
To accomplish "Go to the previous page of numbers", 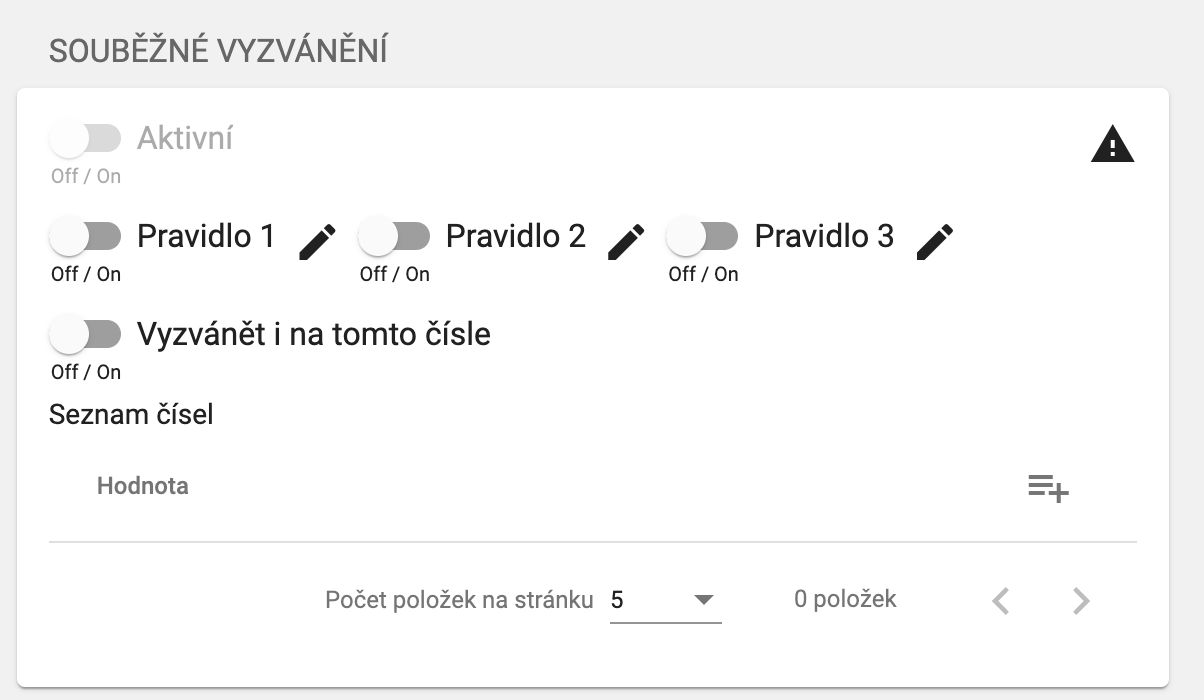I will coord(1001,601).
